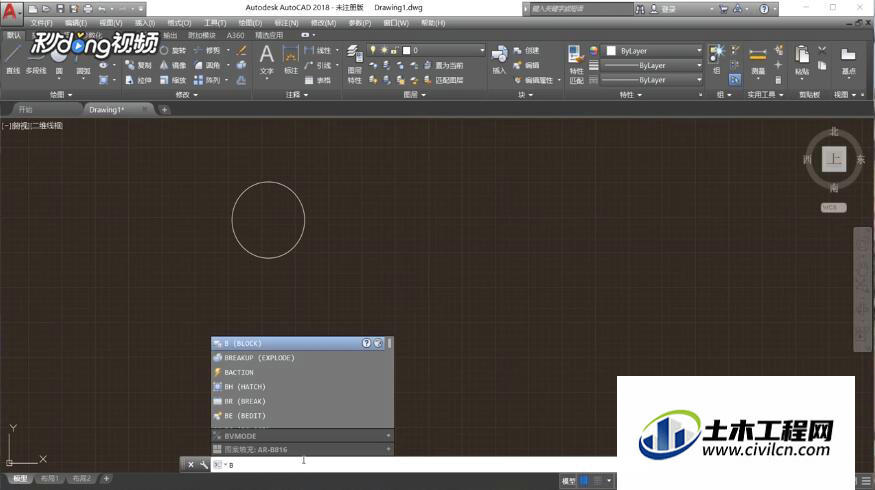Click the Sign In (登录) button

663,9
